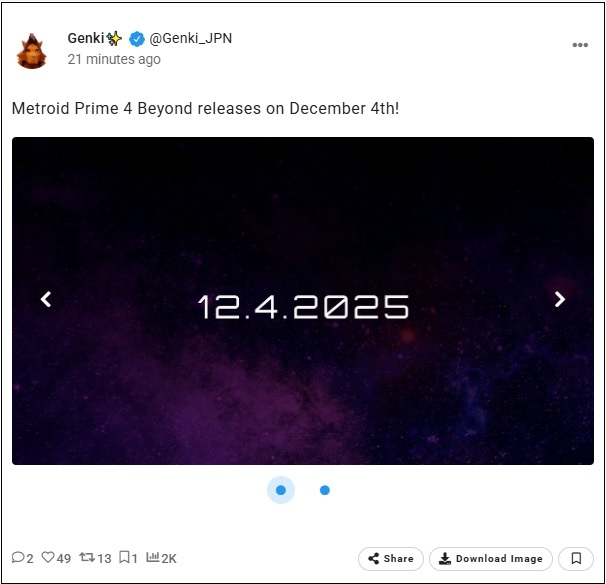Repost using the retweet arrows icon
The image size is (606, 584).
tap(87, 557)
